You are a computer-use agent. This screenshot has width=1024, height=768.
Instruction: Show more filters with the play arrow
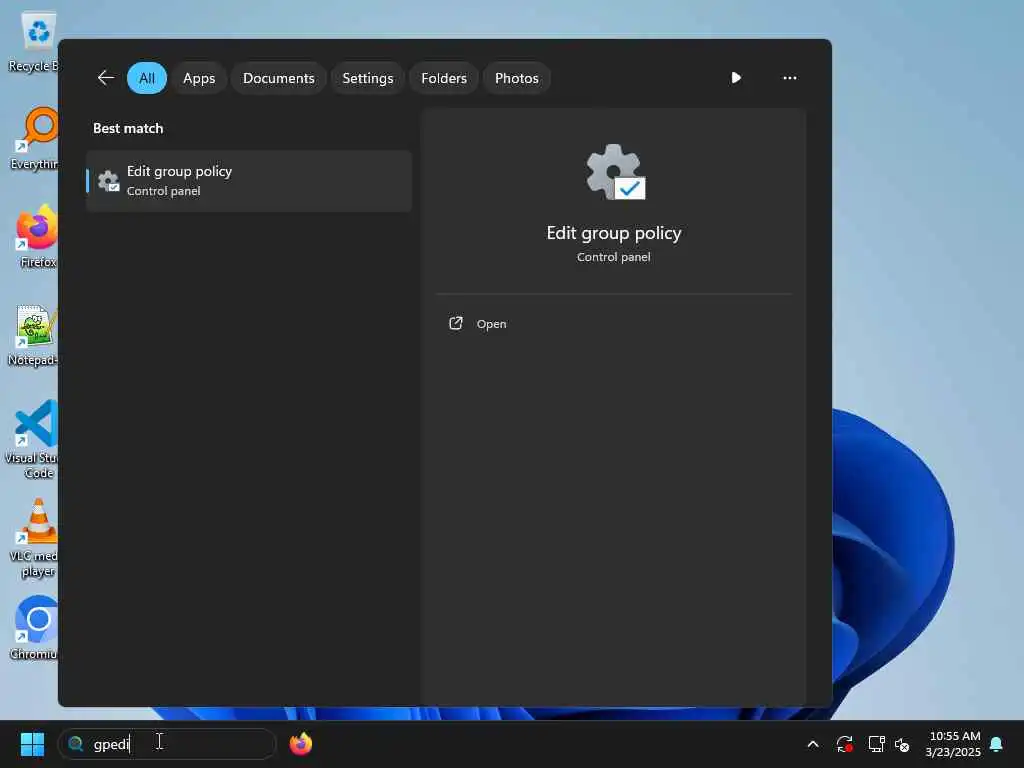tap(736, 78)
